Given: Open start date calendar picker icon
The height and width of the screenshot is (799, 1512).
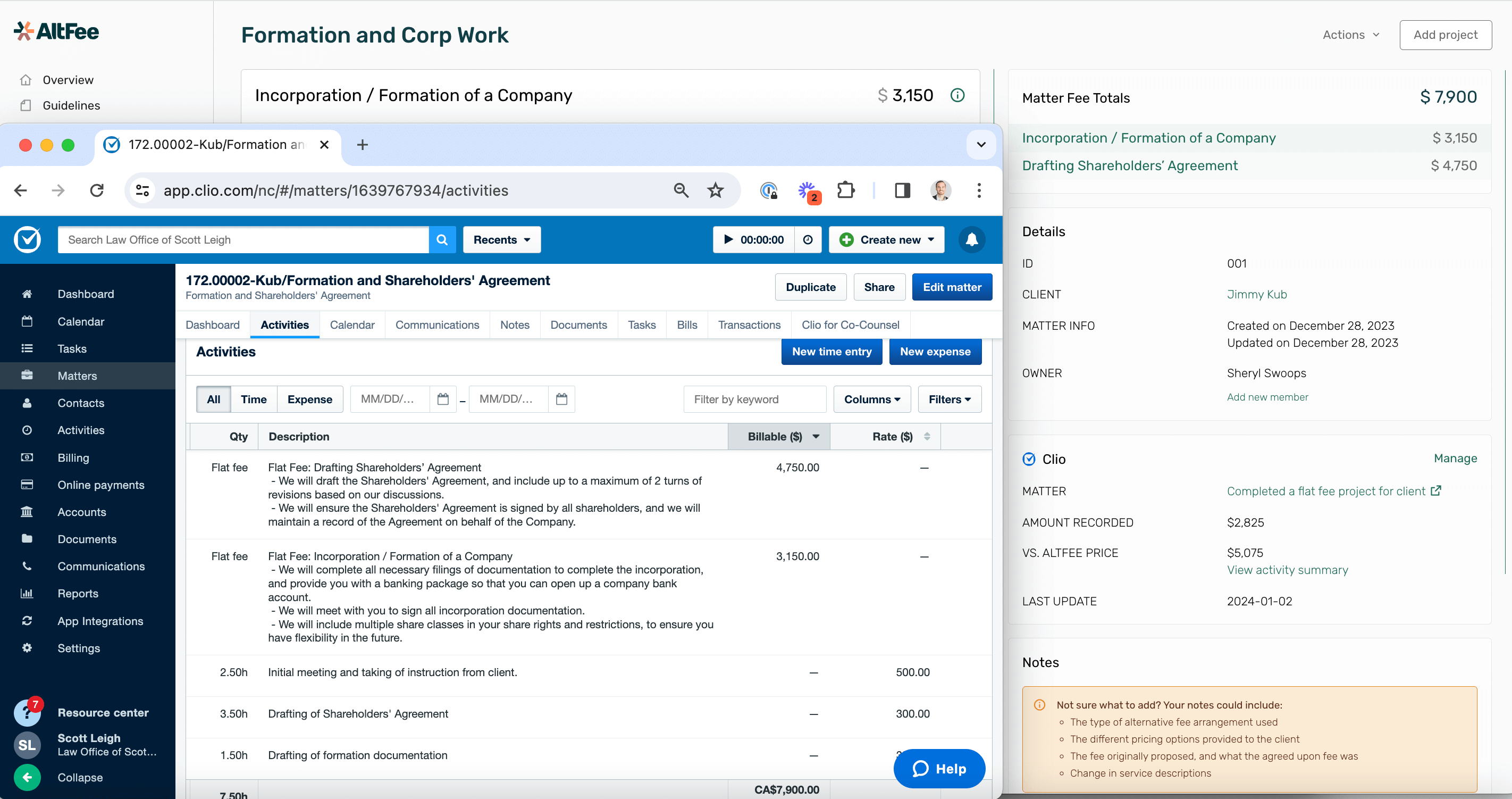Looking at the screenshot, I should [x=443, y=399].
